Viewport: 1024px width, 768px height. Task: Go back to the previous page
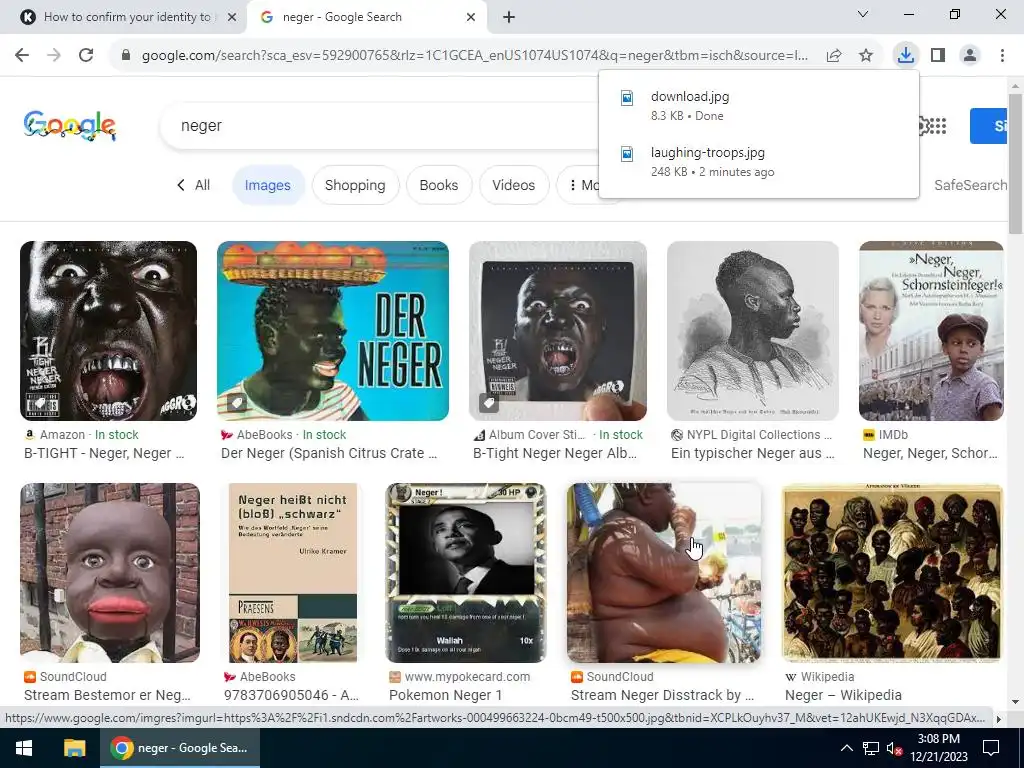click(22, 56)
